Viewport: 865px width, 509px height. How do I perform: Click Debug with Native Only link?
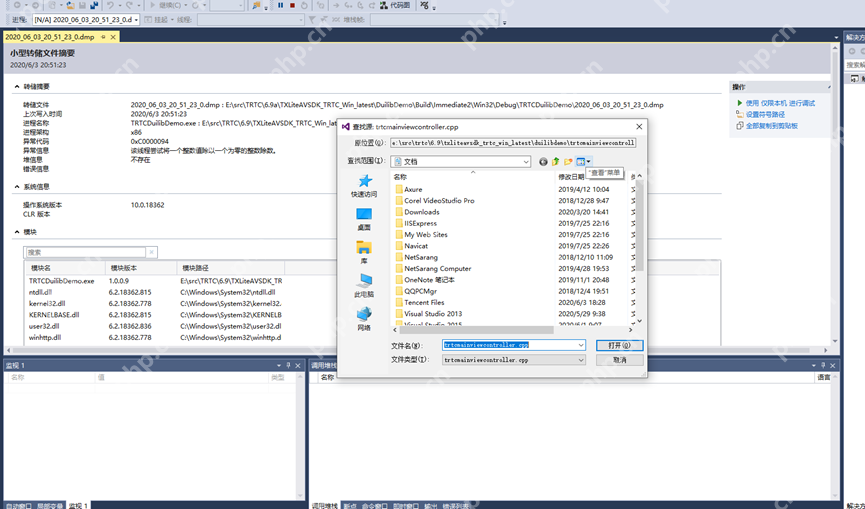(x=780, y=103)
